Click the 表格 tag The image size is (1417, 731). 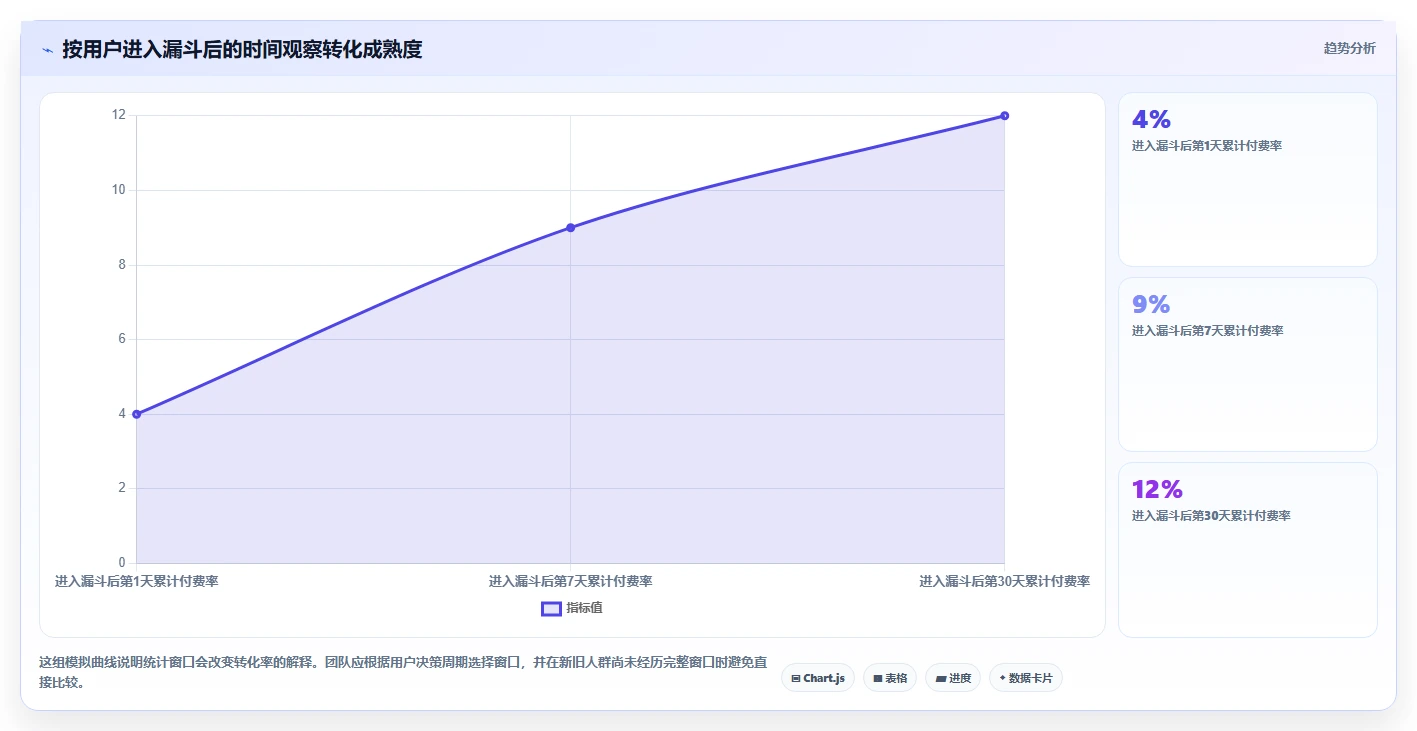(x=890, y=678)
